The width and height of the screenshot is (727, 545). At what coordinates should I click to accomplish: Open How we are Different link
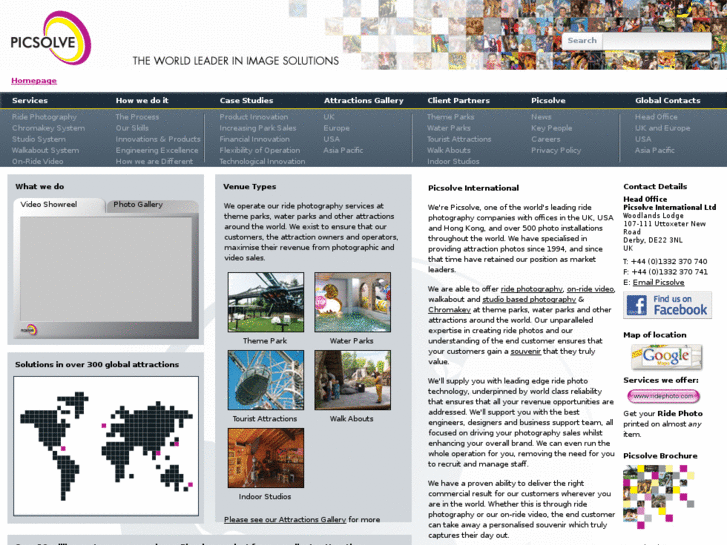pyautogui.click(x=154, y=161)
